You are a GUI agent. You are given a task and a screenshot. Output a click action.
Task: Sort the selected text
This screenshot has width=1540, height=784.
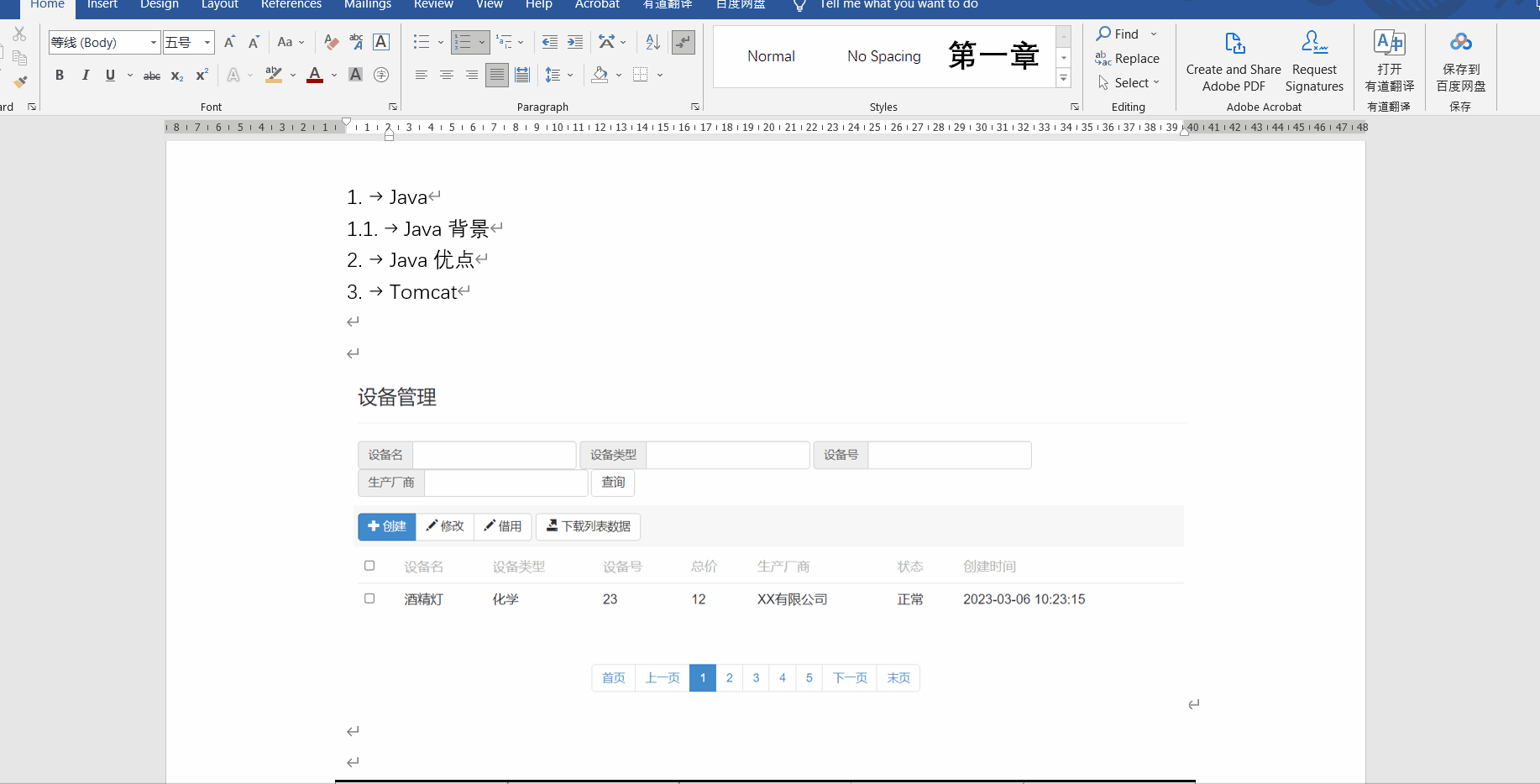click(x=652, y=42)
